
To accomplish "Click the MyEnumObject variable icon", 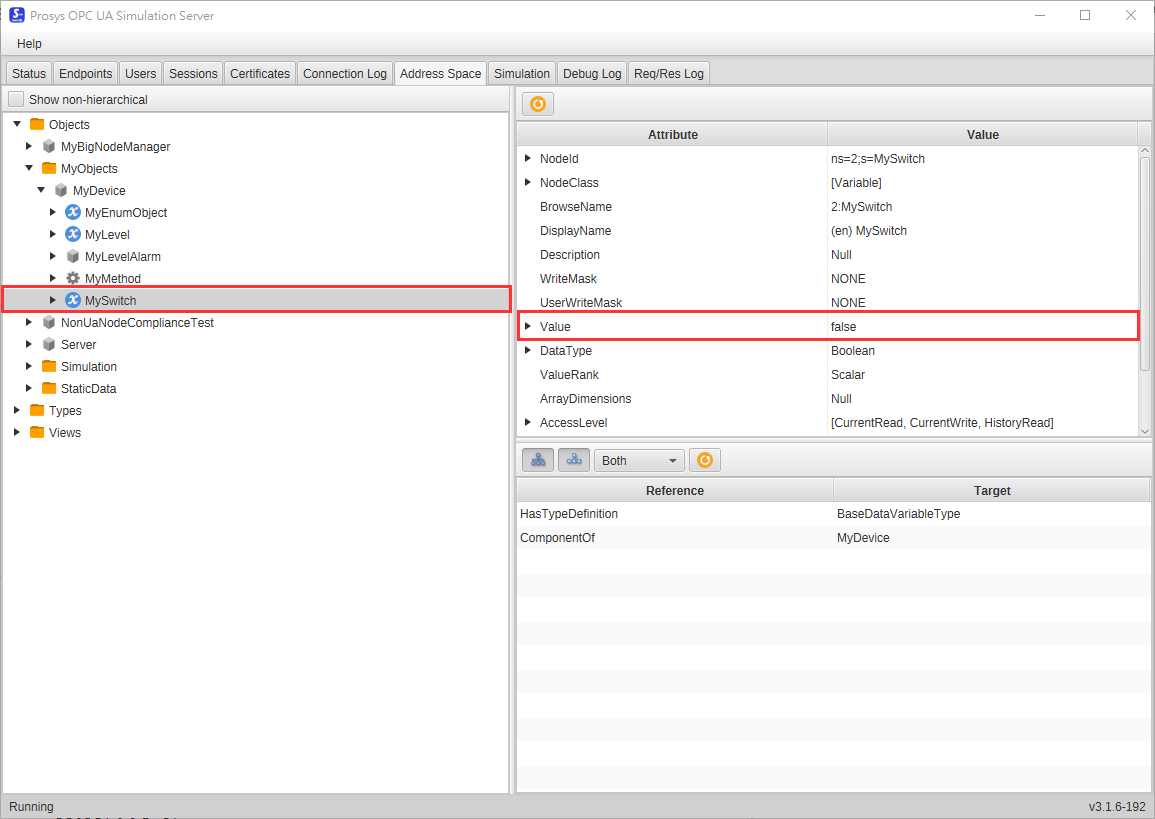I will click(x=73, y=212).
